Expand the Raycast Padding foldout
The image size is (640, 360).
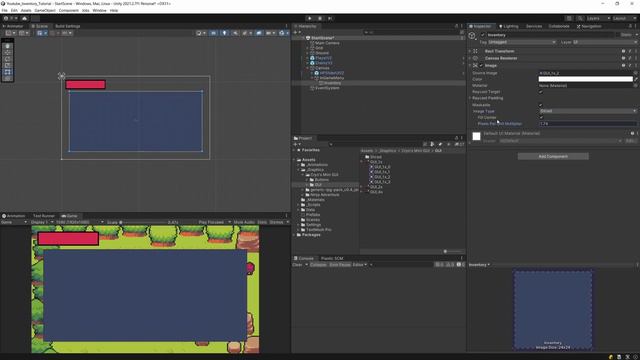(x=470, y=98)
